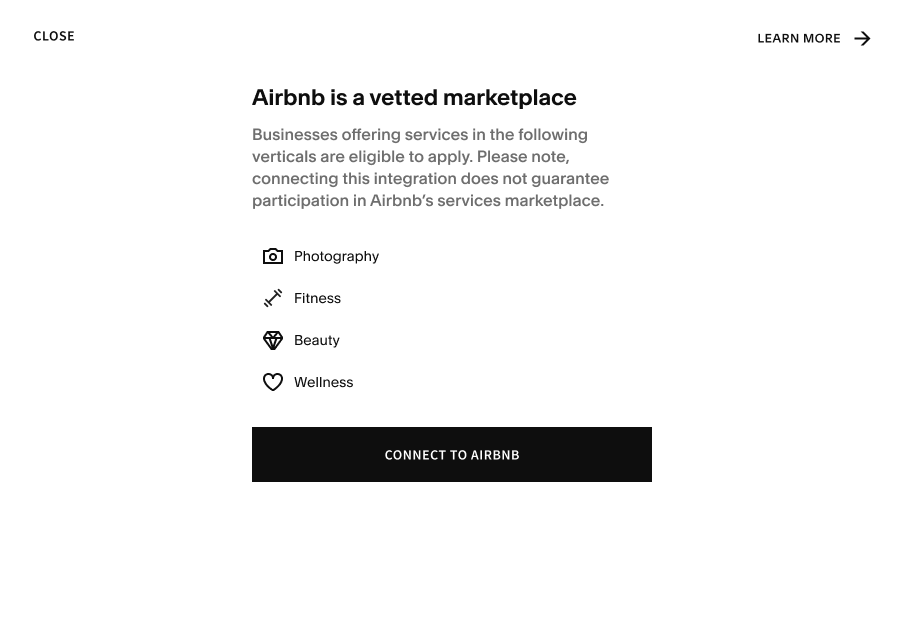Click the "Airbnb is a vetted marketplace" heading
The height and width of the screenshot is (629, 906).
[x=414, y=98]
